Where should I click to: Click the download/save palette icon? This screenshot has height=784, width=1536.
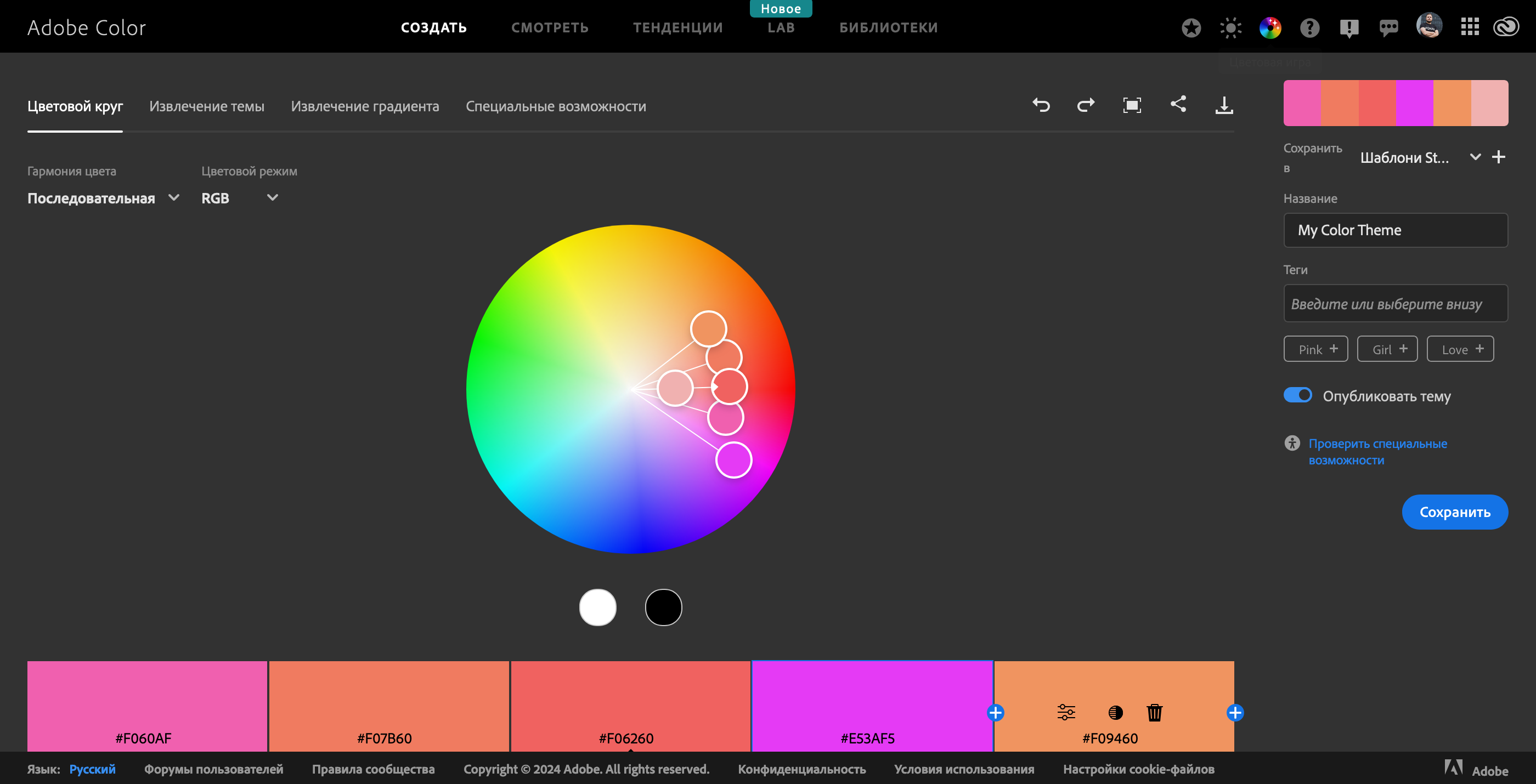1223,105
